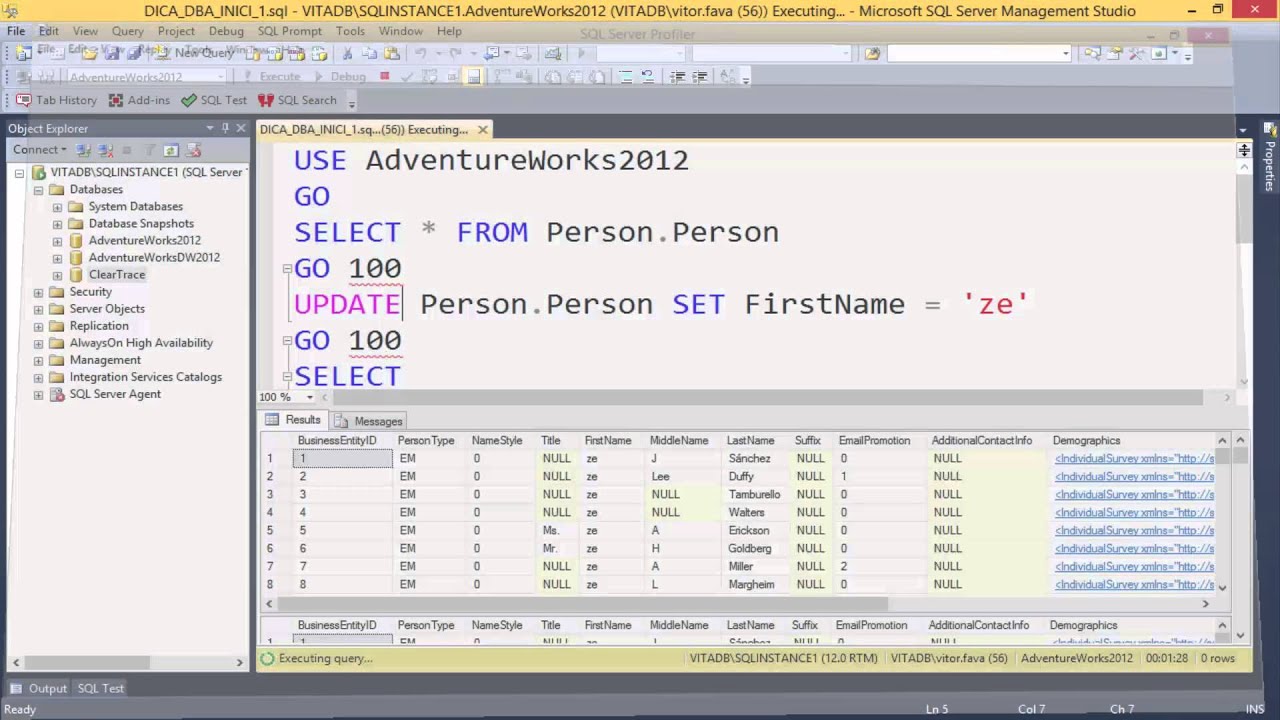Select Integration Services Catalogs folder
Image resolution: width=1280 pixels, height=720 pixels.
coord(146,377)
